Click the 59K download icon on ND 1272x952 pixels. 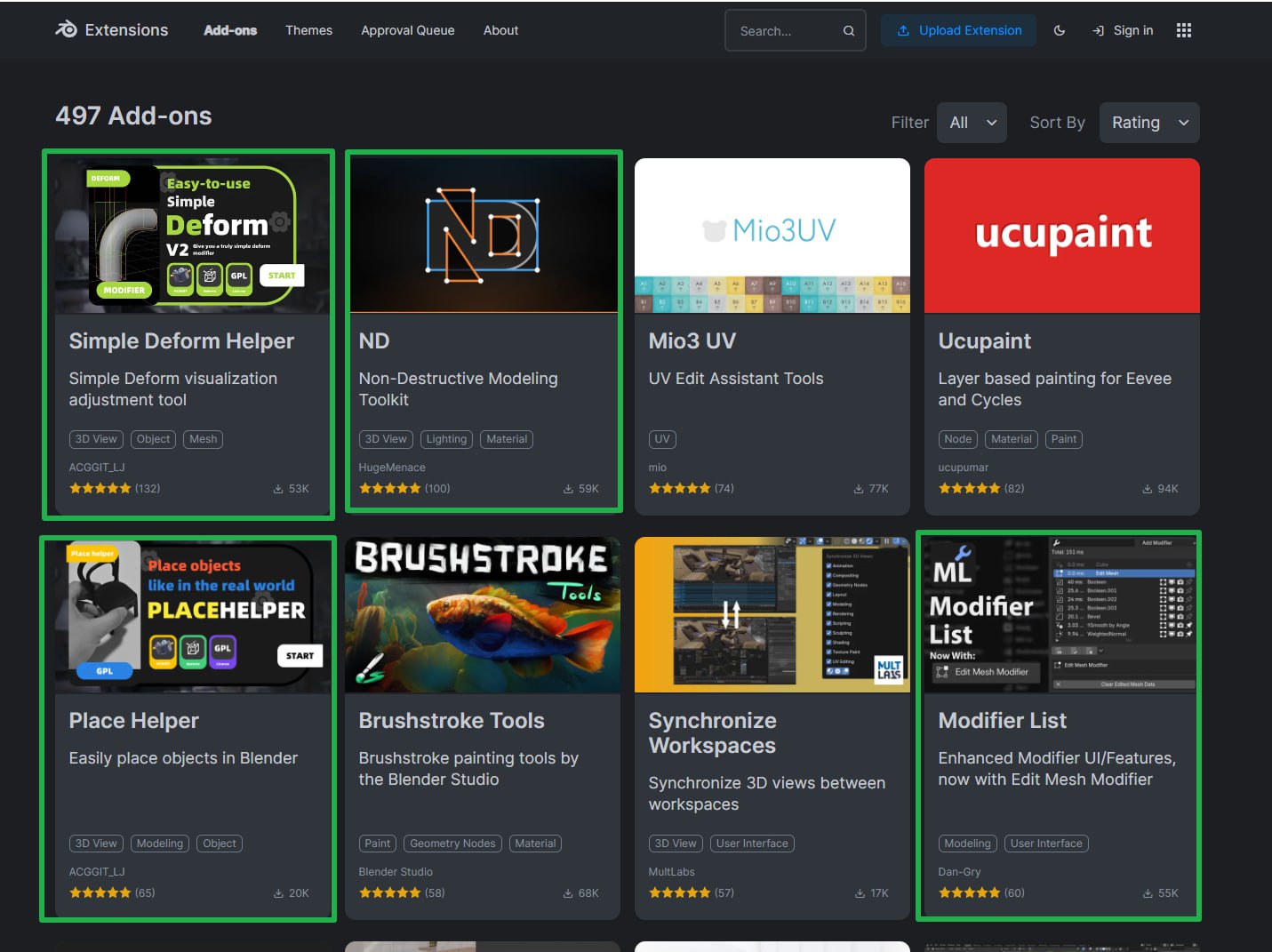[x=568, y=489]
